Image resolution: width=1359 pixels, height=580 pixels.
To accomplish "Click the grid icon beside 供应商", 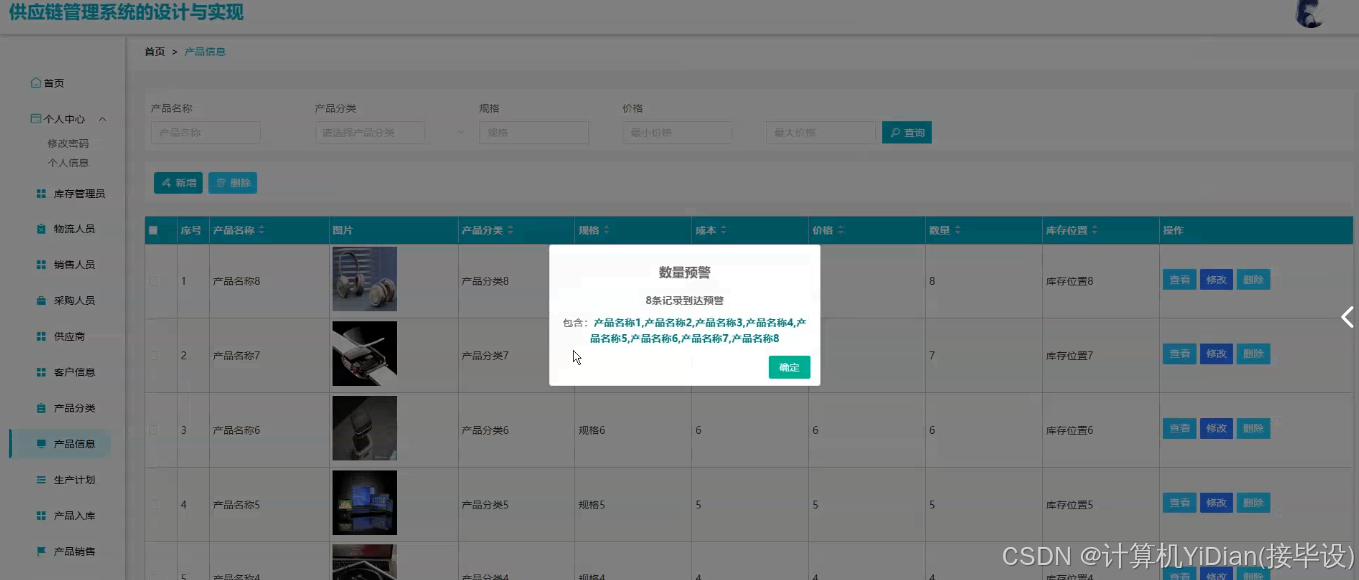I will click(x=41, y=336).
